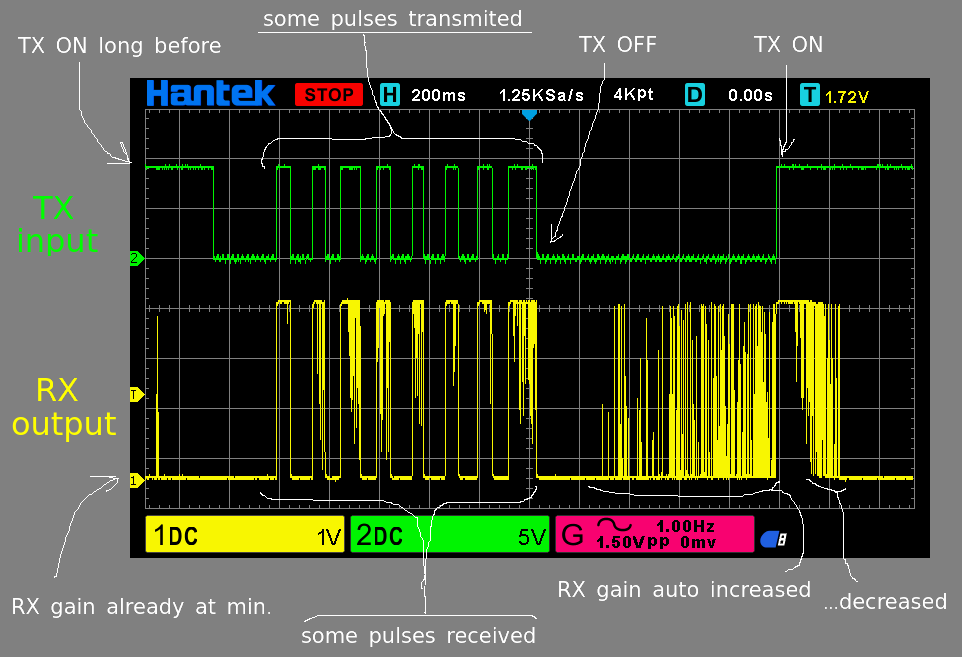
Task: Open the 1.72V trigger level value
Action: point(847,96)
